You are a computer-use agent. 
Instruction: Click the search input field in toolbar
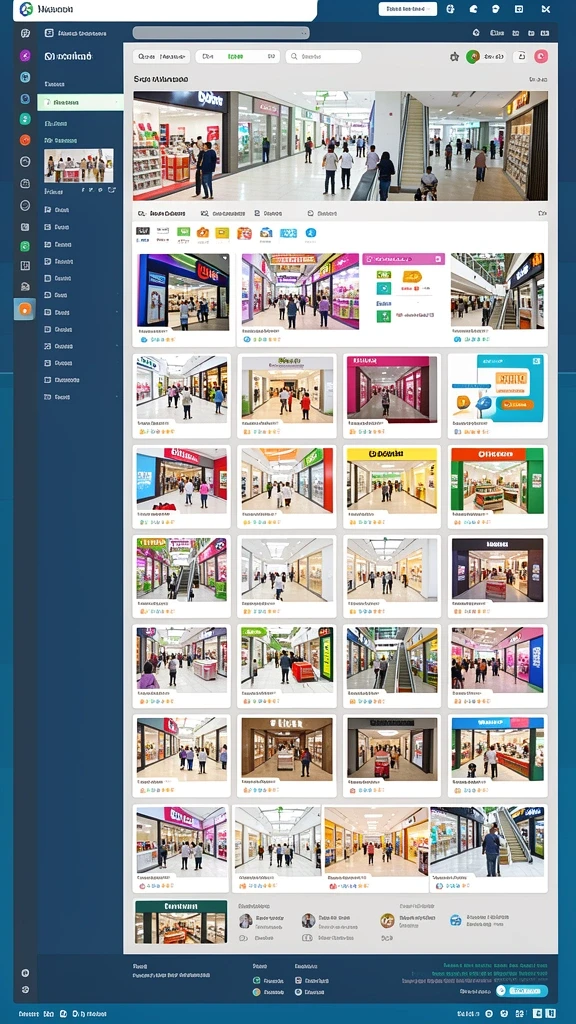coord(323,57)
